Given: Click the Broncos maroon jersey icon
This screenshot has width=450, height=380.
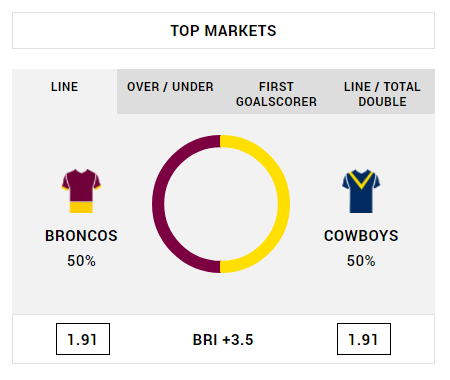Looking at the screenshot, I should coord(81,191).
